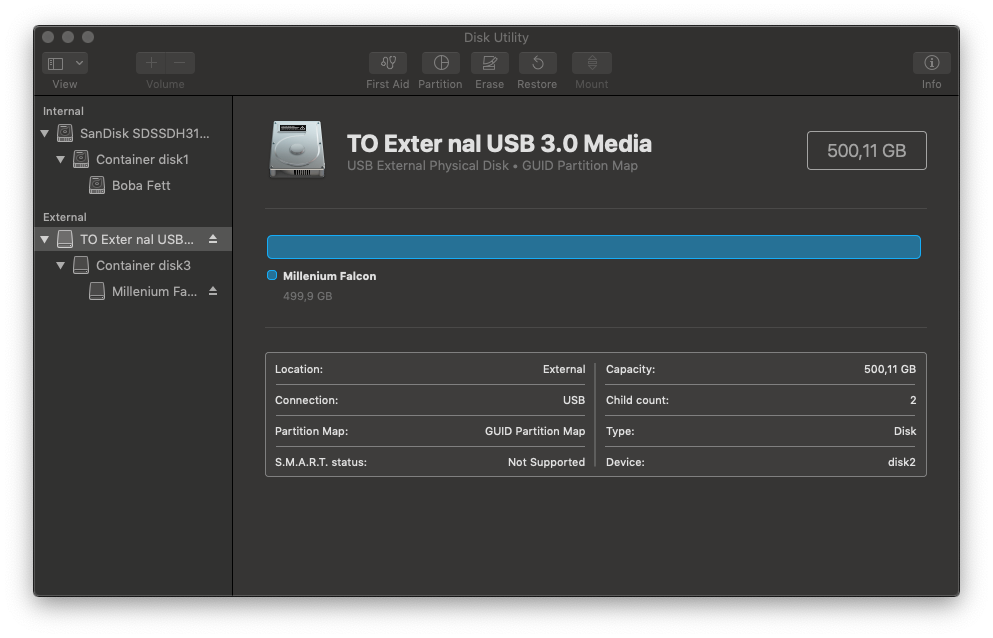993x638 pixels.
Task: Click the Container disk3 icon
Action: pyautogui.click(x=81, y=265)
